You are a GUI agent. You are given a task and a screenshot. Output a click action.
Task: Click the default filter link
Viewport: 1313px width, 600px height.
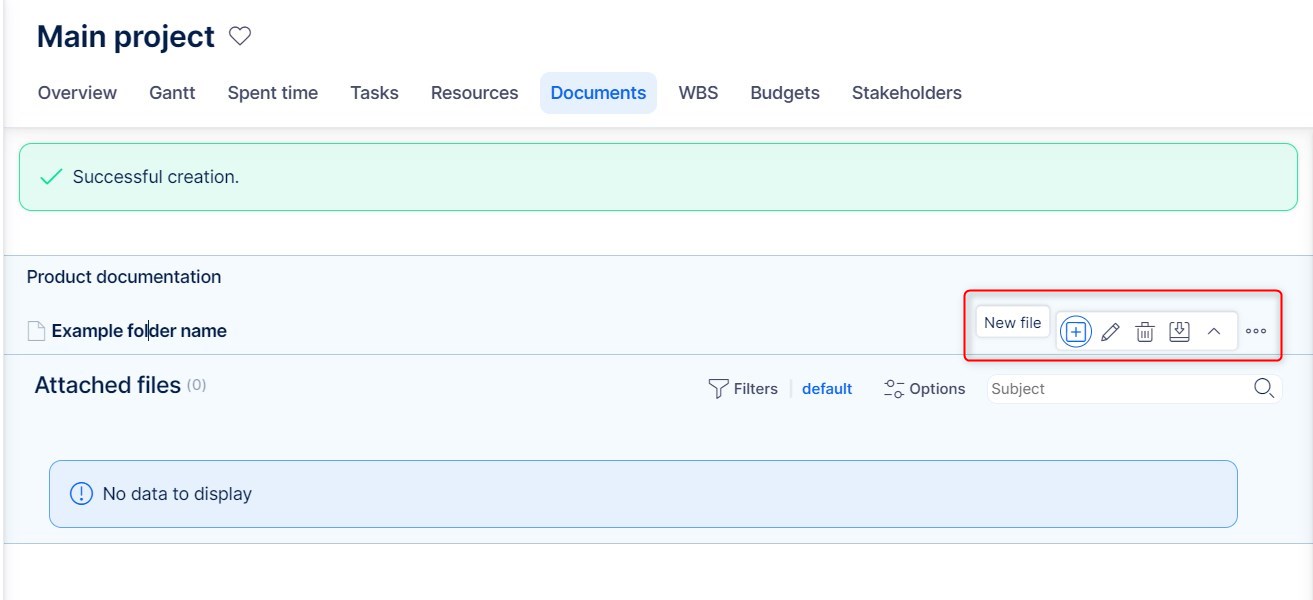coord(827,389)
